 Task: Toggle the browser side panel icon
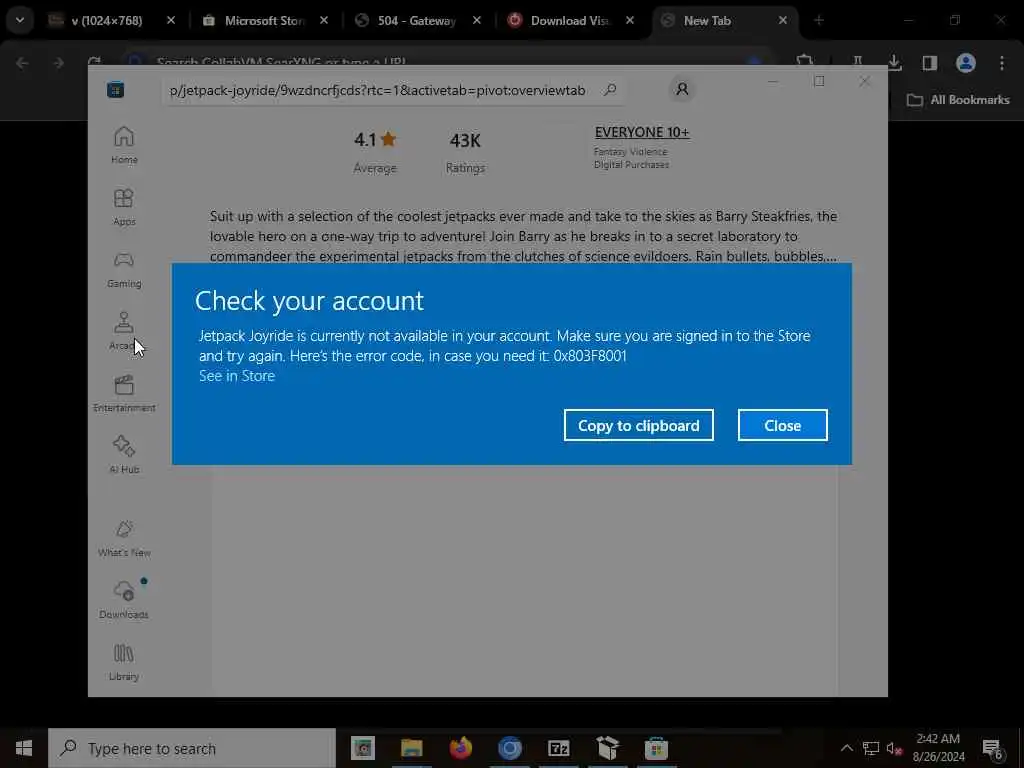(x=929, y=63)
